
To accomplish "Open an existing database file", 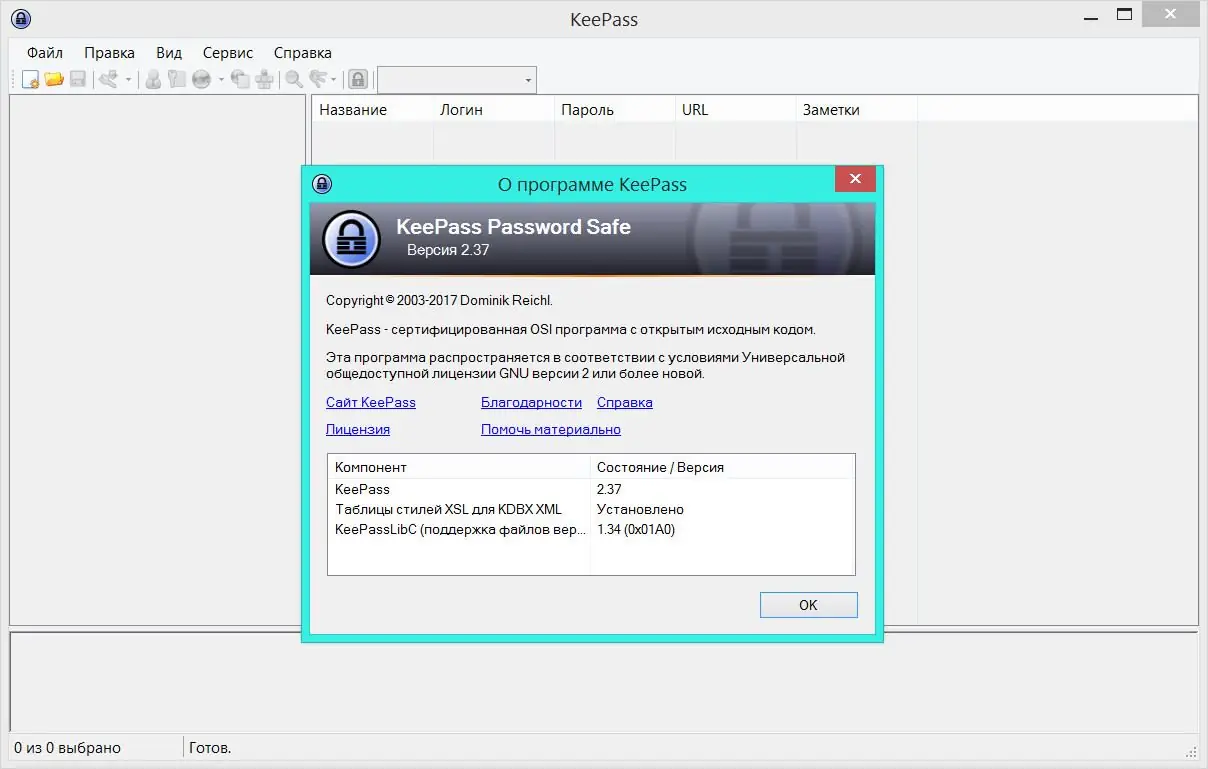I will [53, 79].
